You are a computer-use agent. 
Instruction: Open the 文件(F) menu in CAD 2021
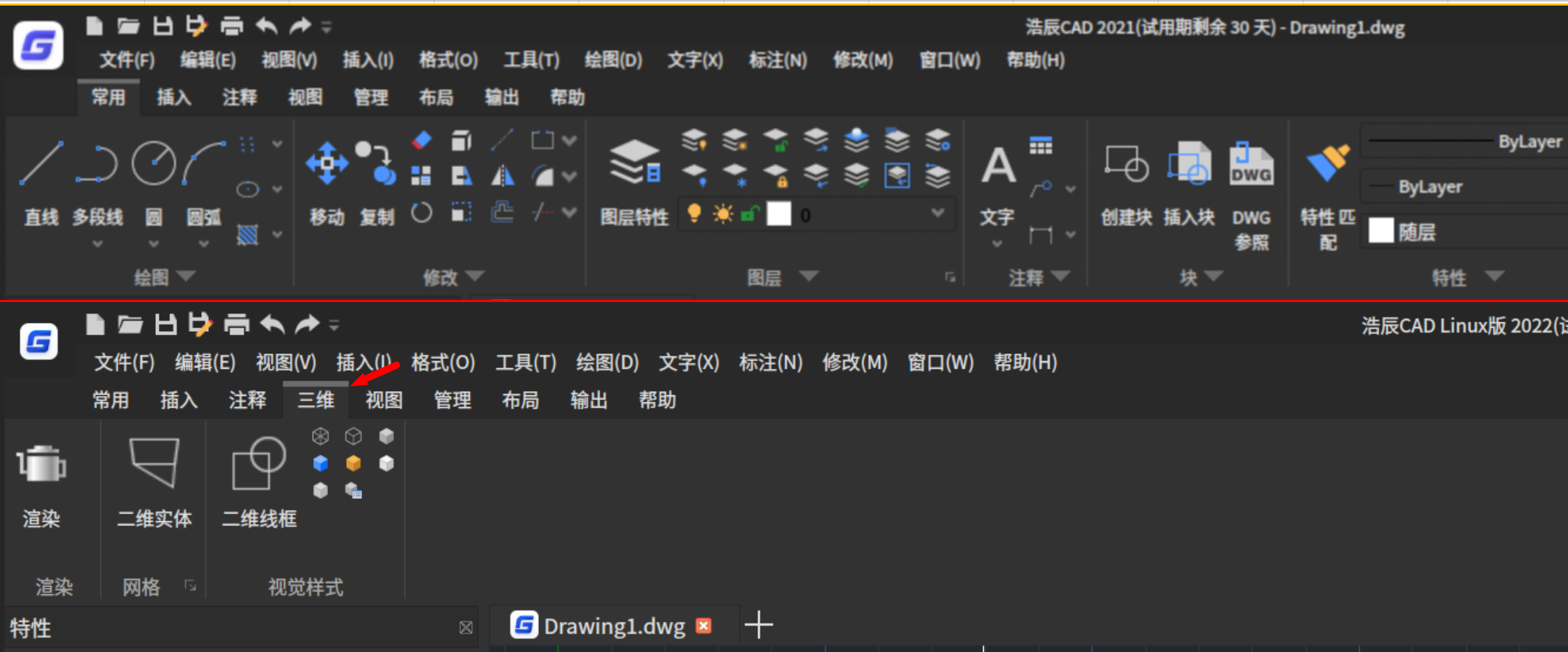tap(127, 60)
